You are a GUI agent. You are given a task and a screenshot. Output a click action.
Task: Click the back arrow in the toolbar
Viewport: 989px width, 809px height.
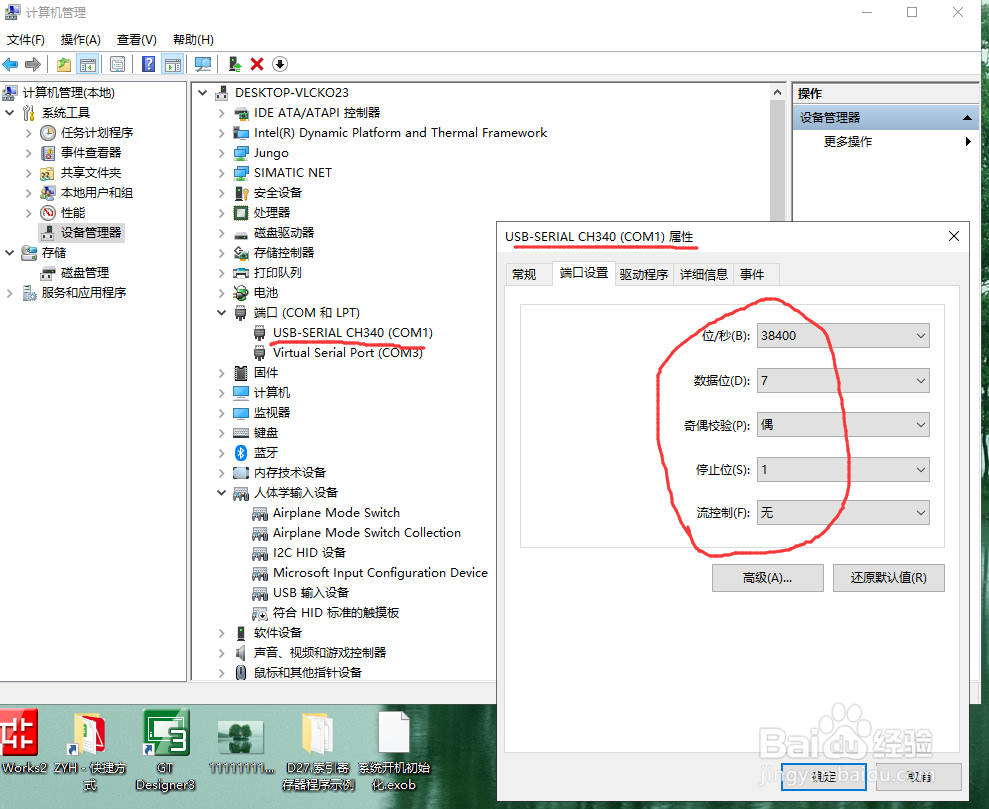tap(10, 64)
